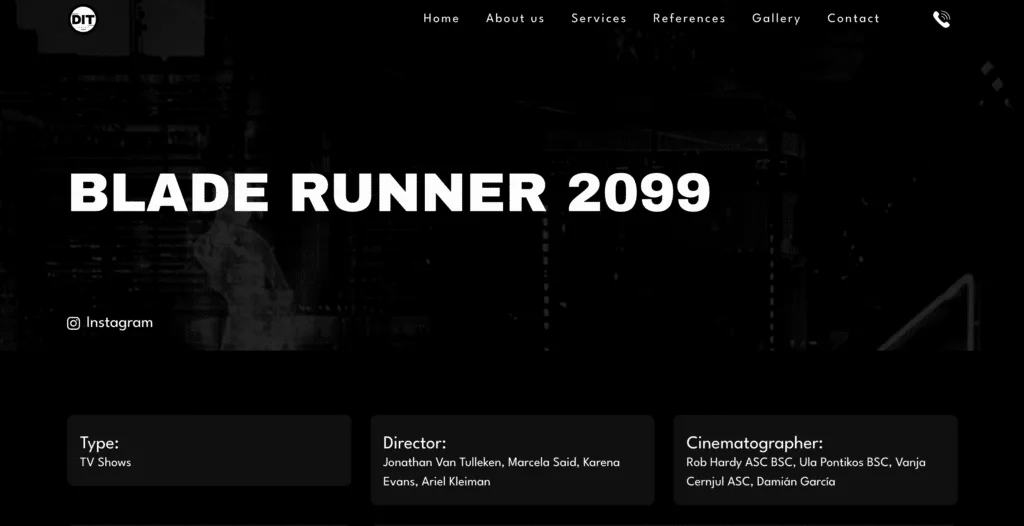Click the 'Director:' card label
Viewport: 1024px width, 526px height.
coord(414,443)
